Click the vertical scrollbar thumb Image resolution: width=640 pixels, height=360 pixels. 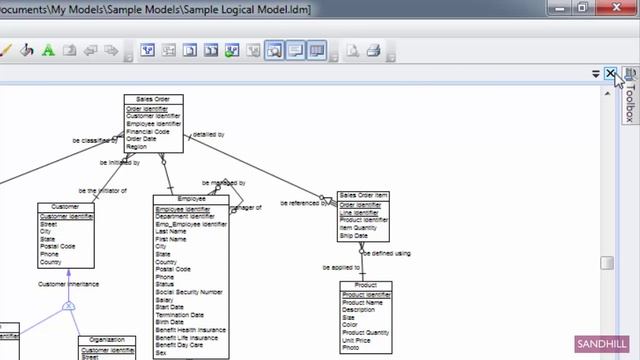(607, 263)
